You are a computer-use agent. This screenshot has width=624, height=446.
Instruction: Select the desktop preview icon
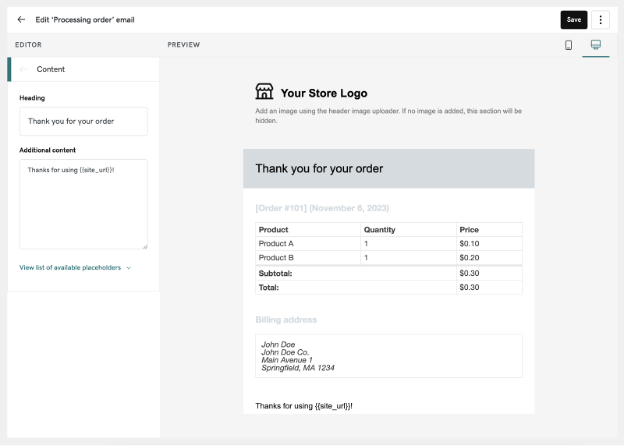point(596,45)
